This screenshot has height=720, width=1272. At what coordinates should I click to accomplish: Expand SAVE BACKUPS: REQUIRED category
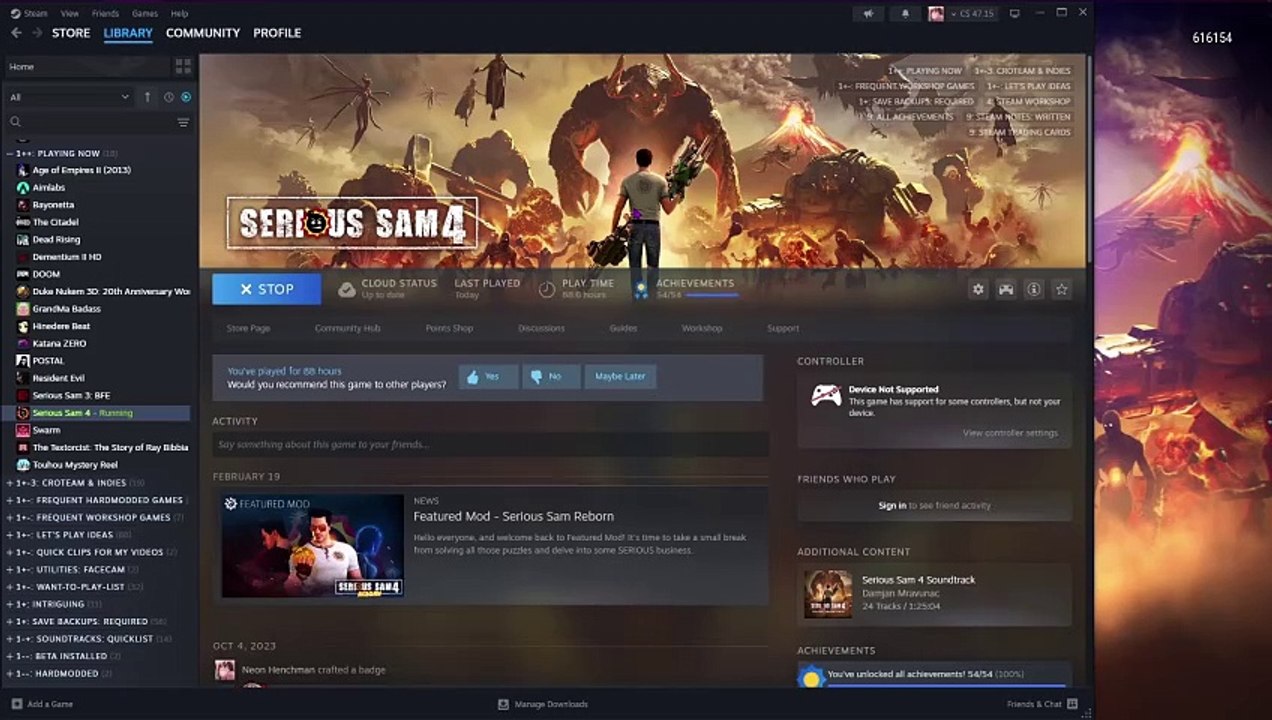pos(10,621)
